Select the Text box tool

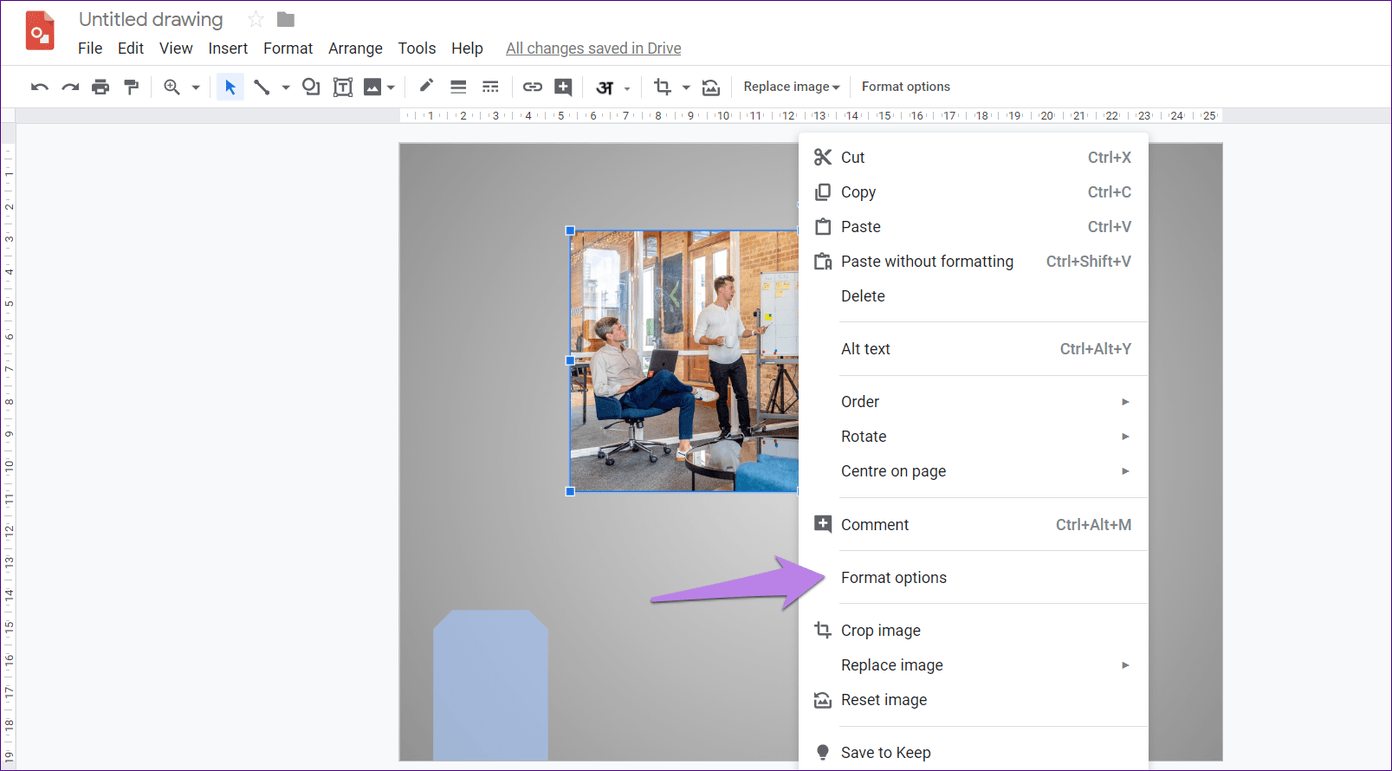point(342,87)
